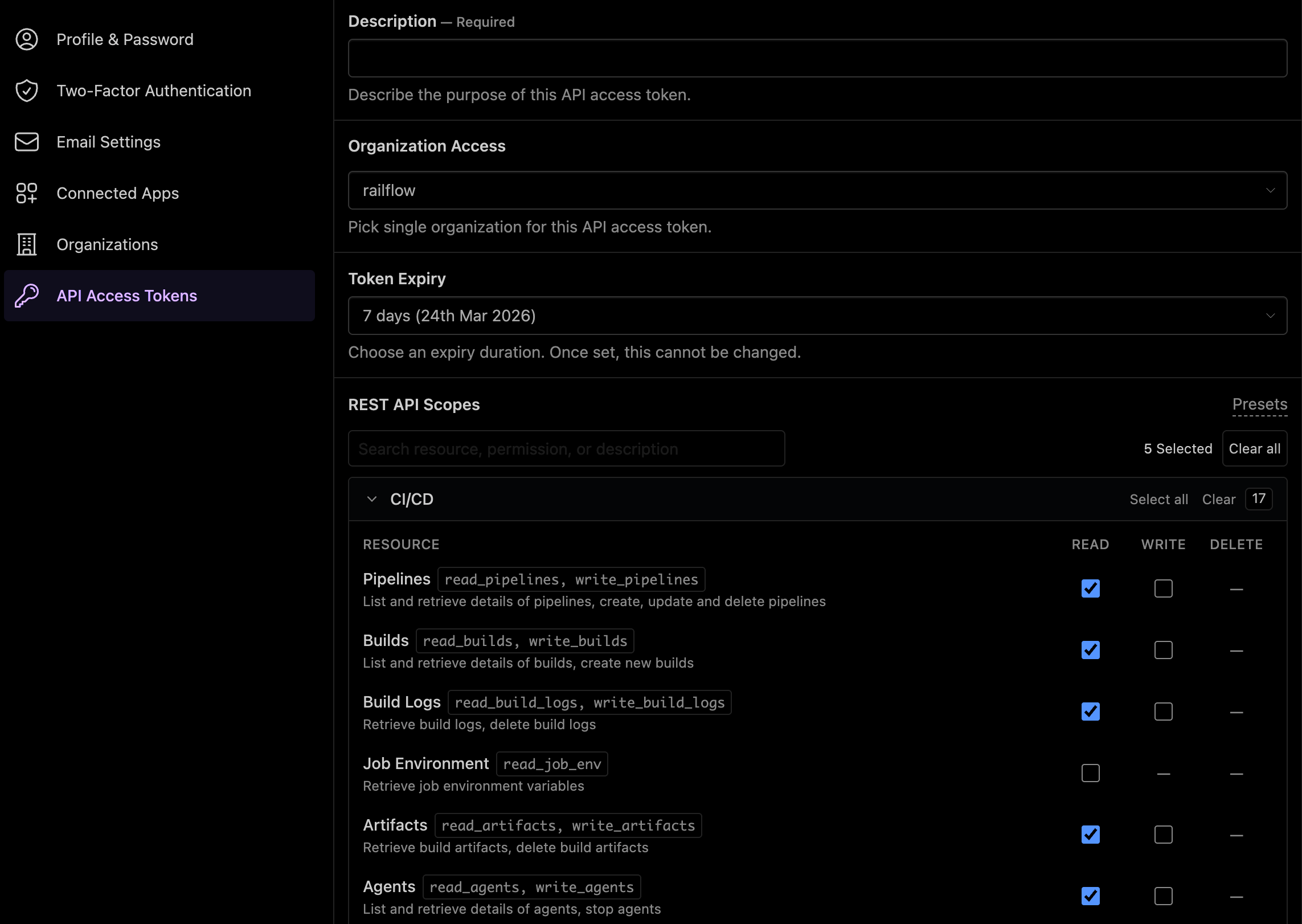Go to Organizations in sidebar

click(x=107, y=244)
